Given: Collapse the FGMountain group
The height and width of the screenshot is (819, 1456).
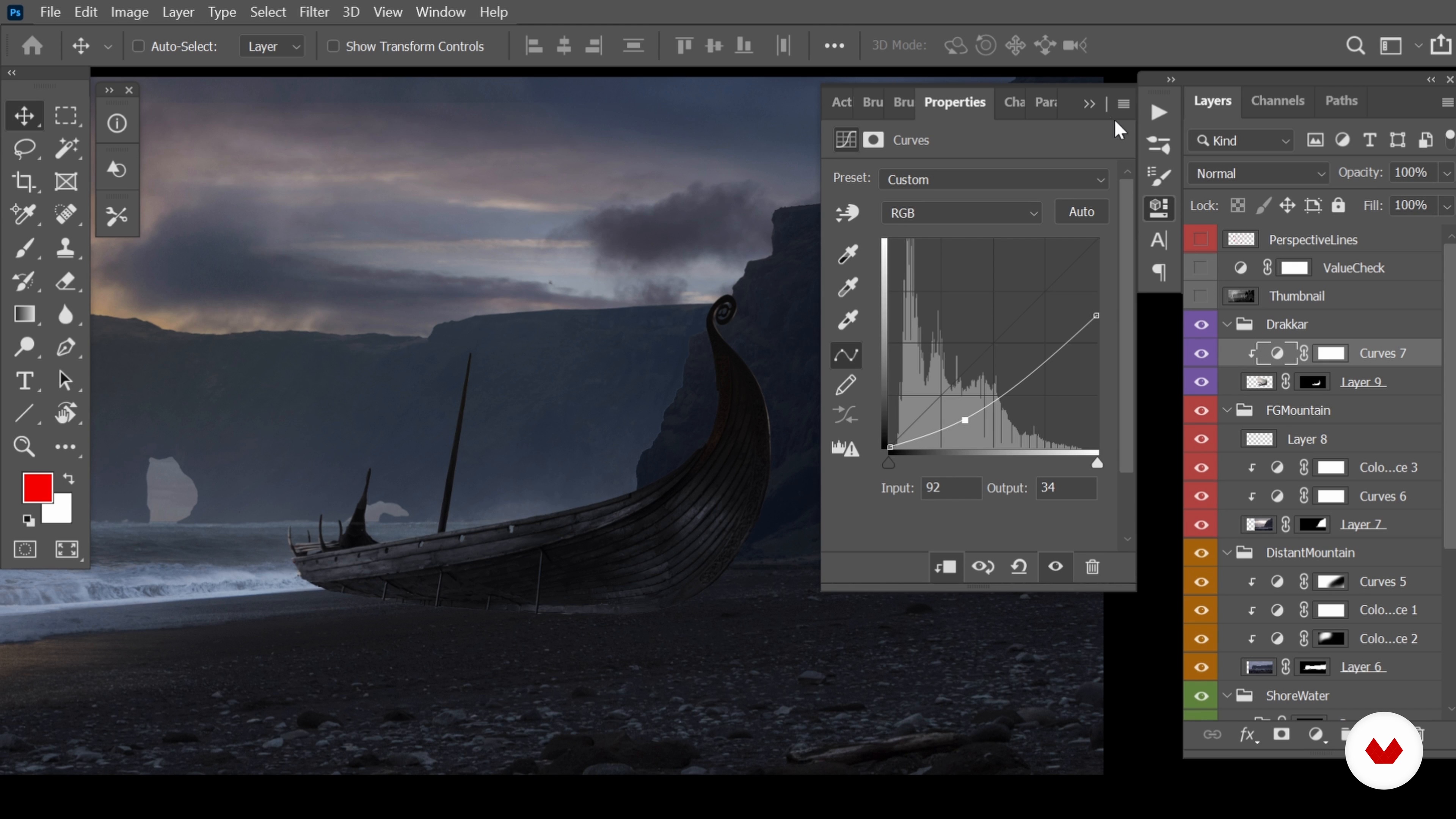Looking at the screenshot, I should point(1227,410).
